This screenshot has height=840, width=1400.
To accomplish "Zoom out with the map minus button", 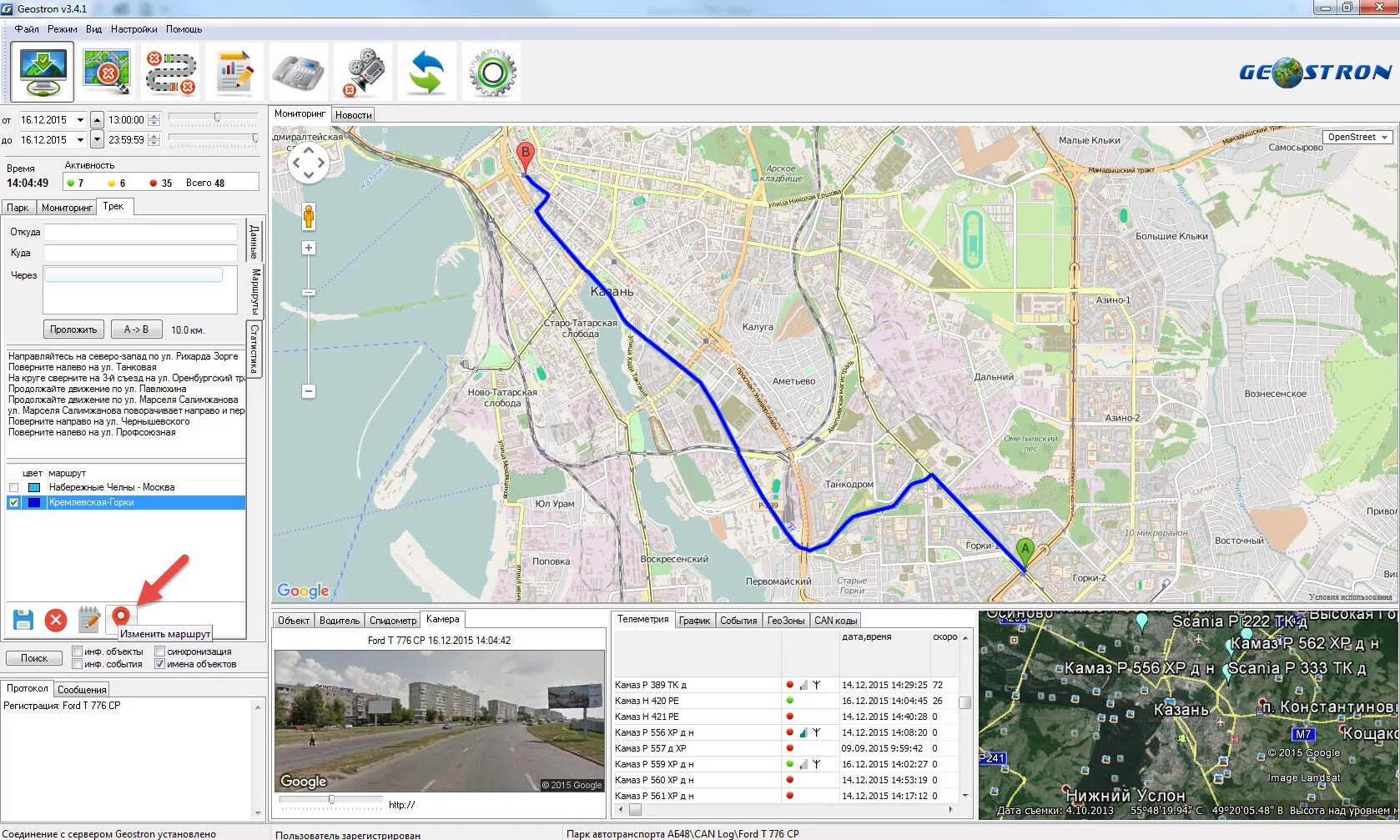I will 309,391.
